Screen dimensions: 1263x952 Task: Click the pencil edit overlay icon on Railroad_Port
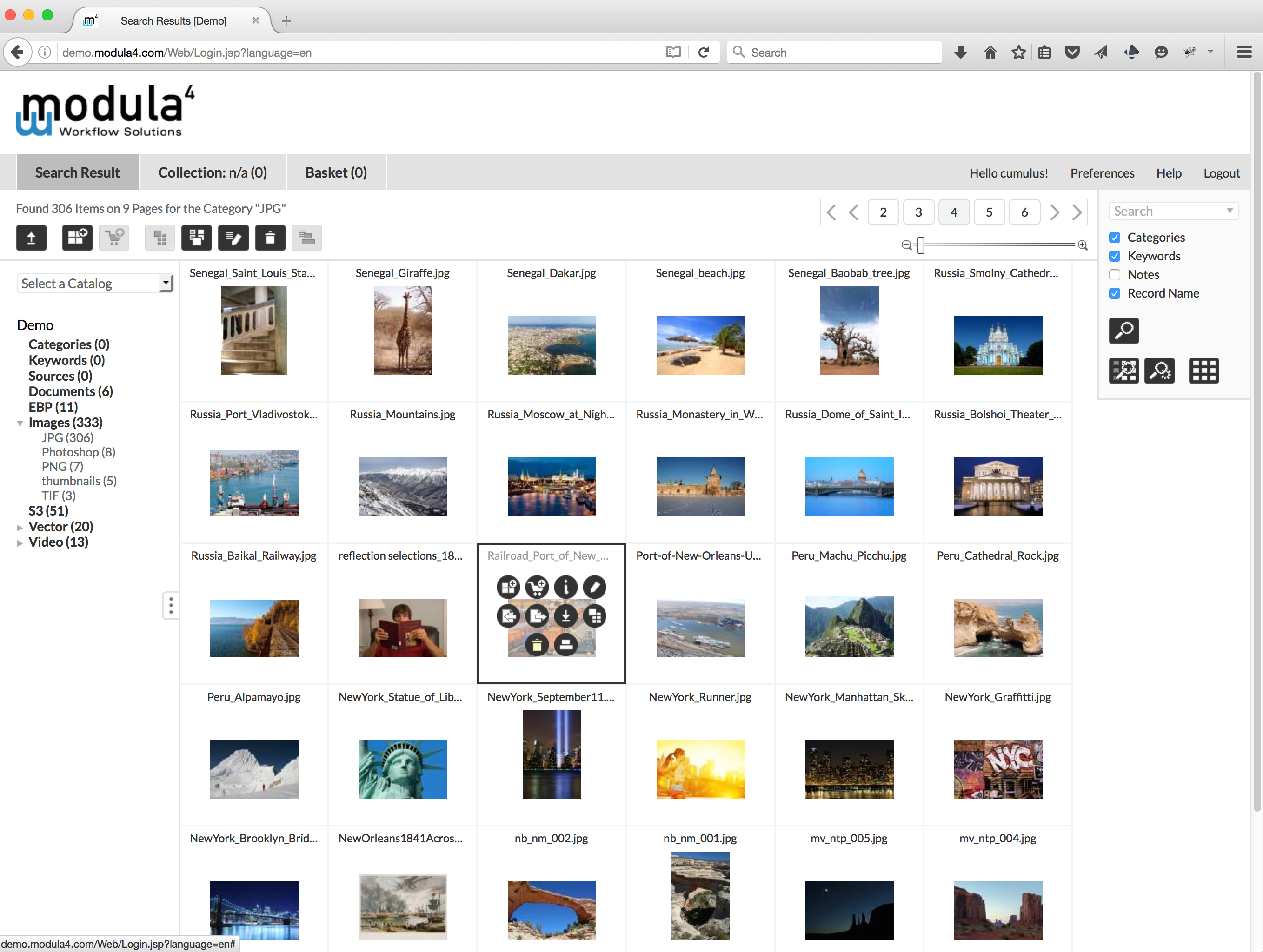[x=595, y=587]
